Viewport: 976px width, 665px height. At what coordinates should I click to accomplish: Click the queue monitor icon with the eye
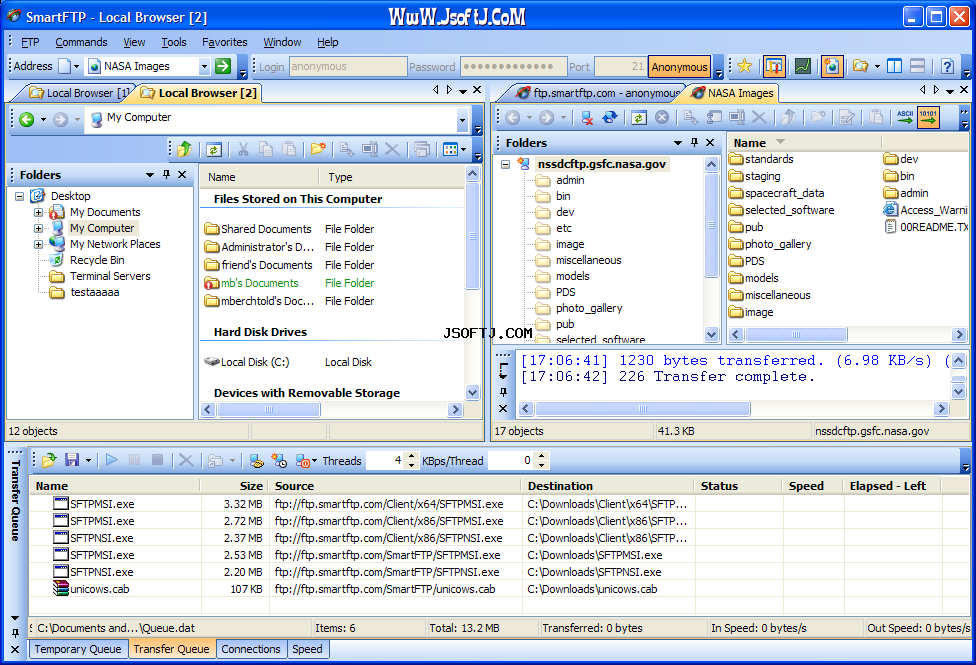click(x=256, y=460)
